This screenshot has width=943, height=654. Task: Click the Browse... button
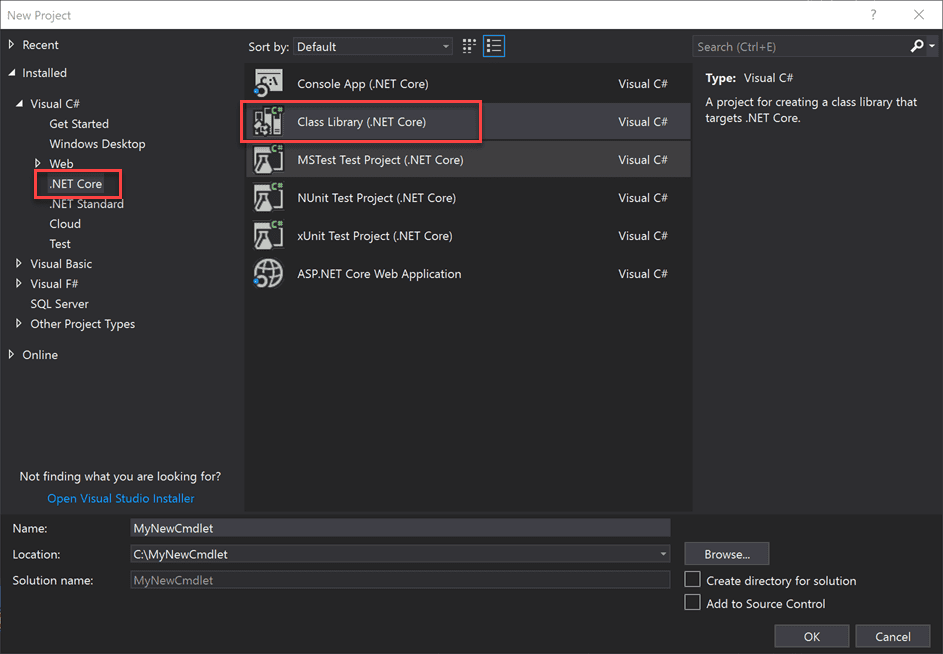click(x=726, y=554)
